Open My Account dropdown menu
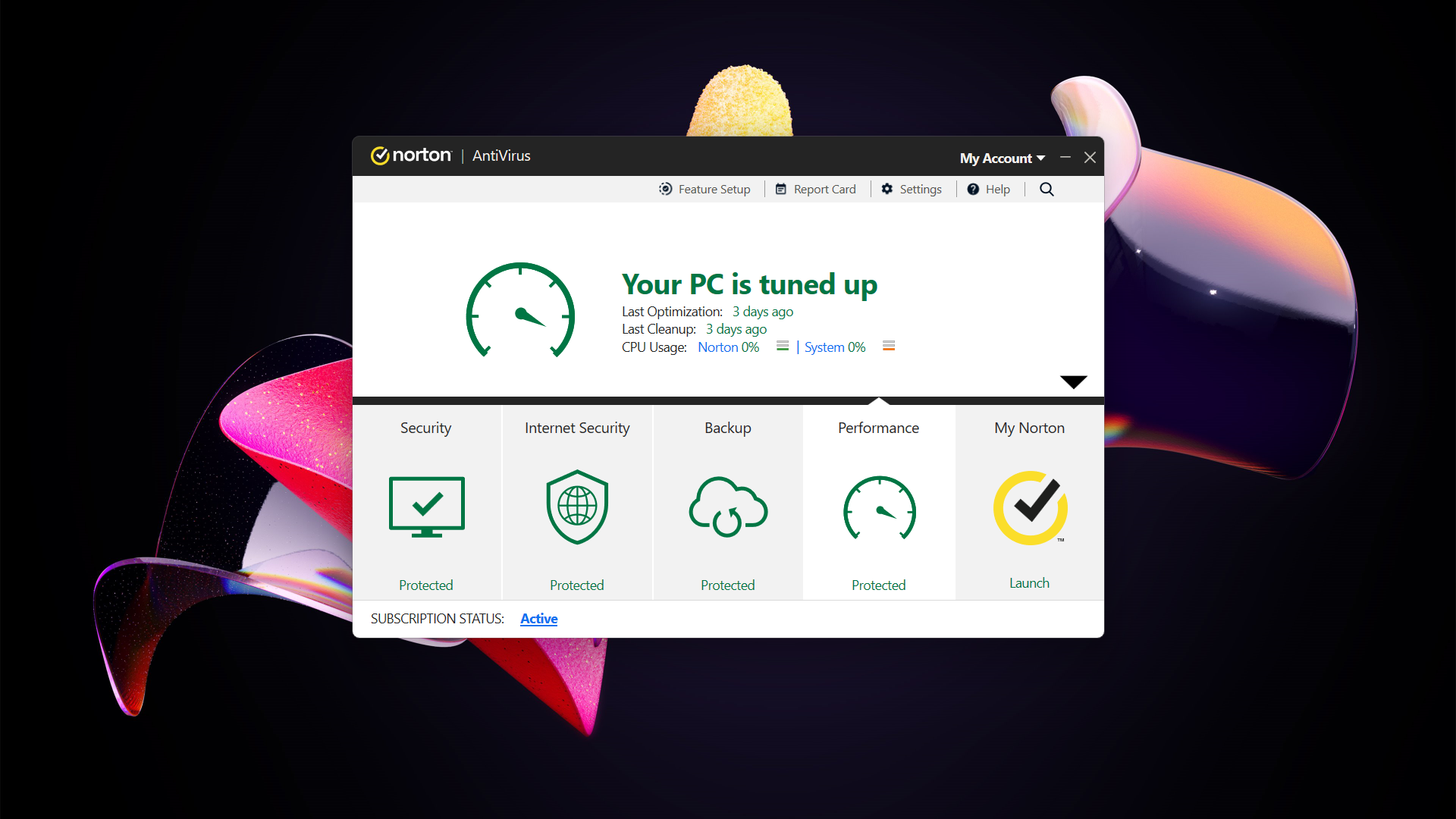 tap(999, 156)
